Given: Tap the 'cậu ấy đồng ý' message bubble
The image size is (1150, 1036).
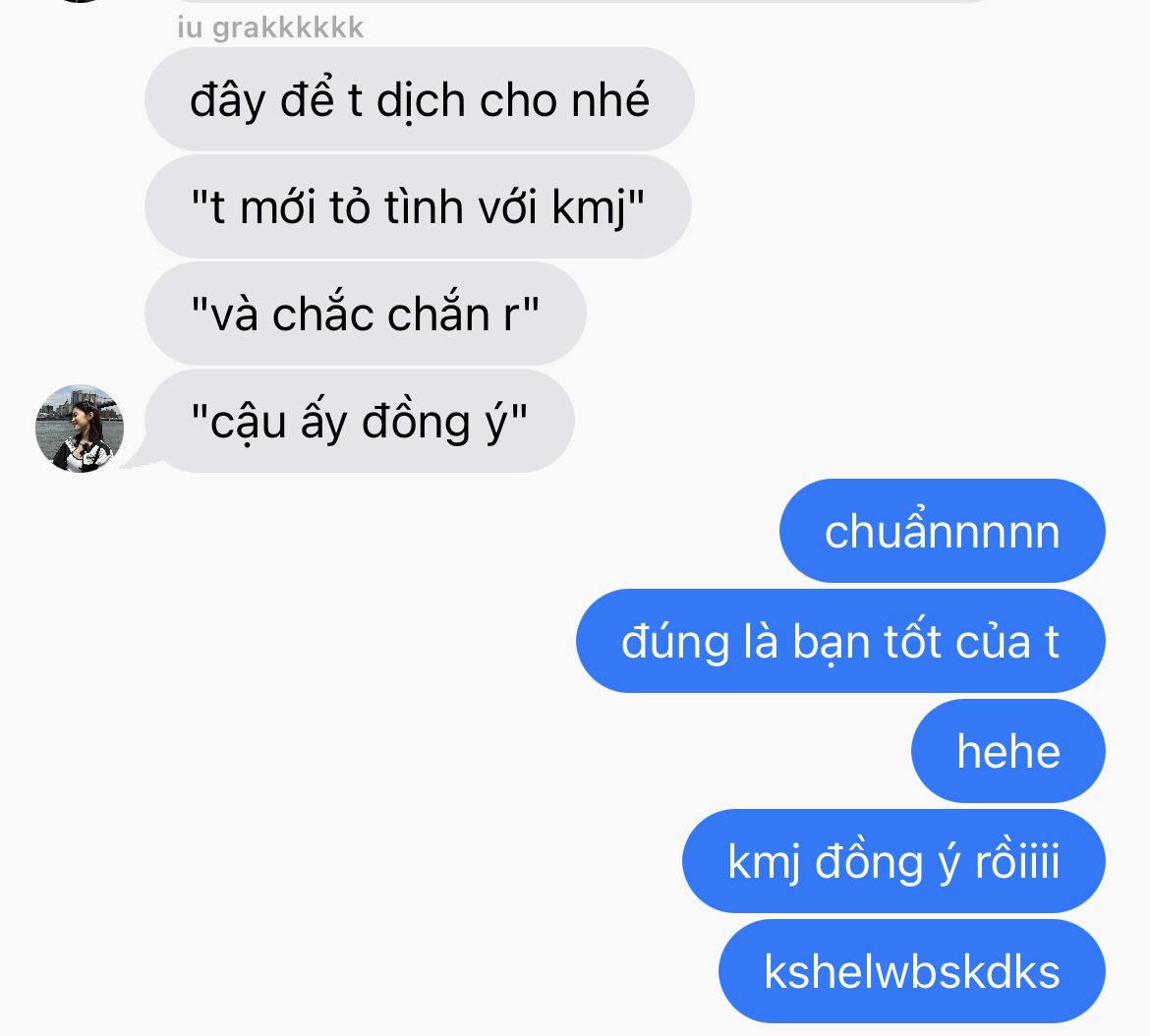Looking at the screenshot, I should pos(360,421).
